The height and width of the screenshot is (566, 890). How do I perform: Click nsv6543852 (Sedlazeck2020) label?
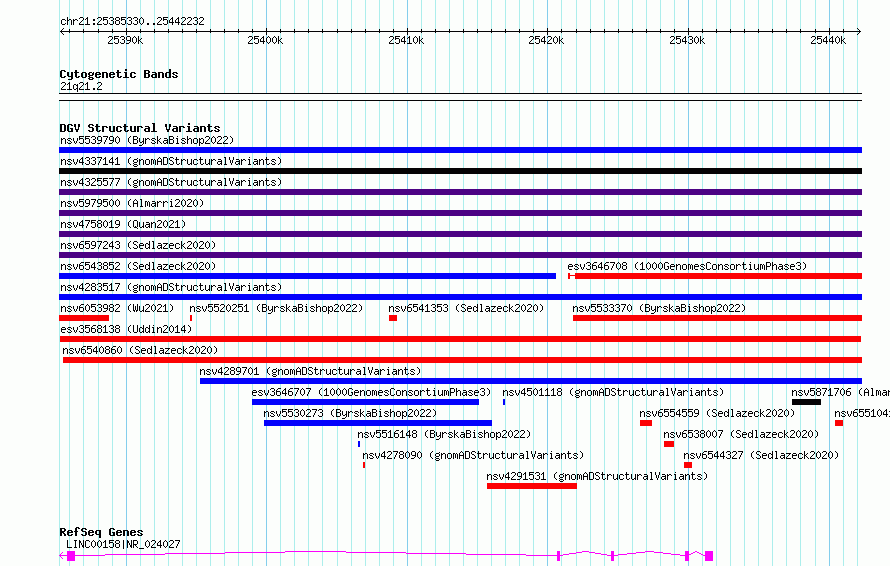click(x=138, y=266)
